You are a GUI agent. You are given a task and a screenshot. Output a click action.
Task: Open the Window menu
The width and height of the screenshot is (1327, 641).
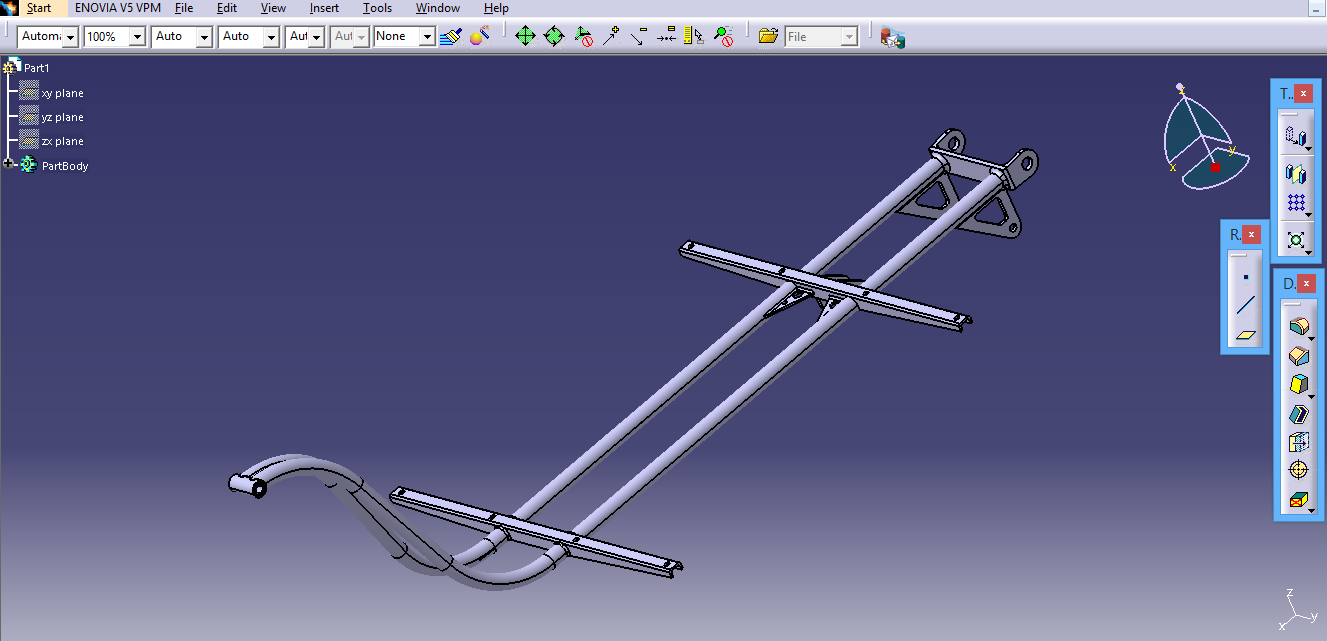437,8
